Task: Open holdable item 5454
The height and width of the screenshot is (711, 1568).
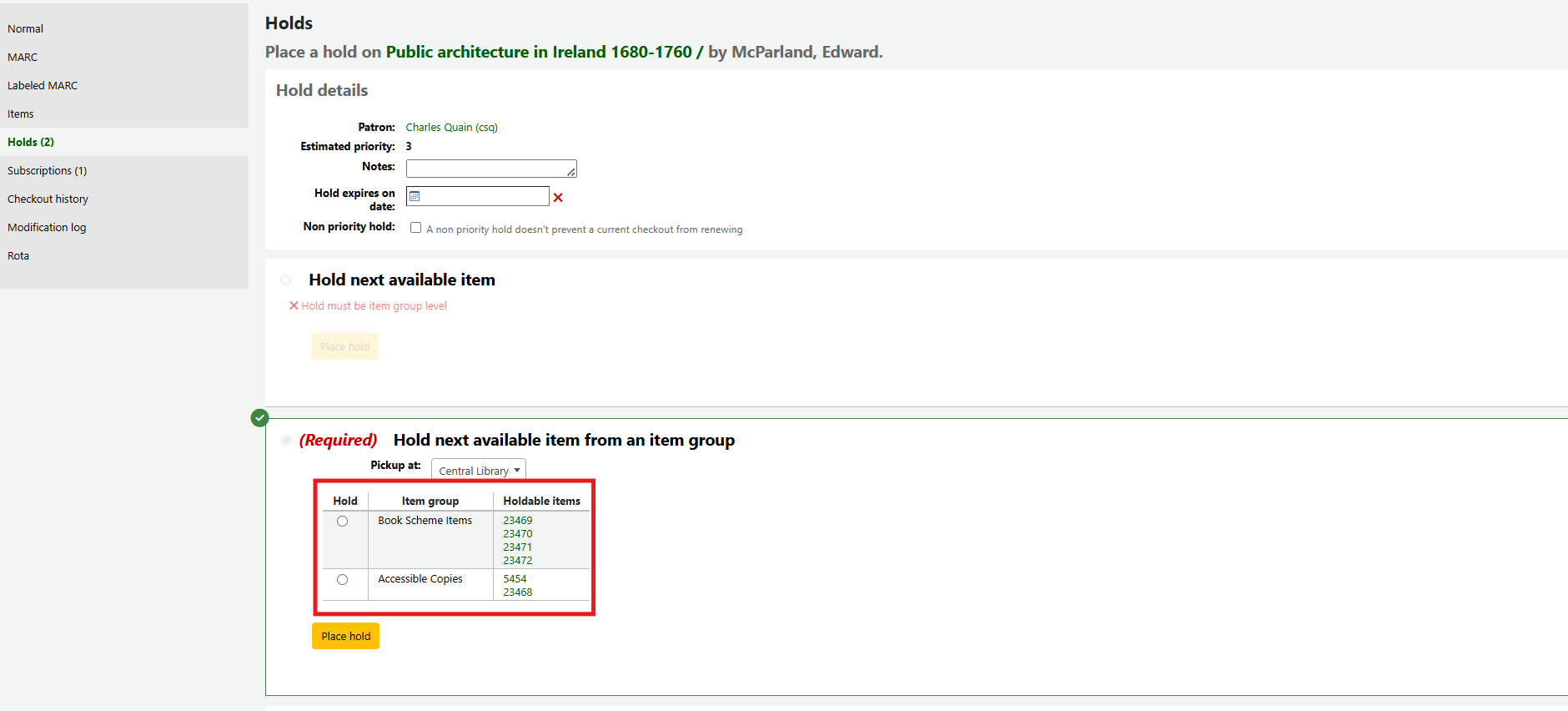Action: click(x=515, y=578)
